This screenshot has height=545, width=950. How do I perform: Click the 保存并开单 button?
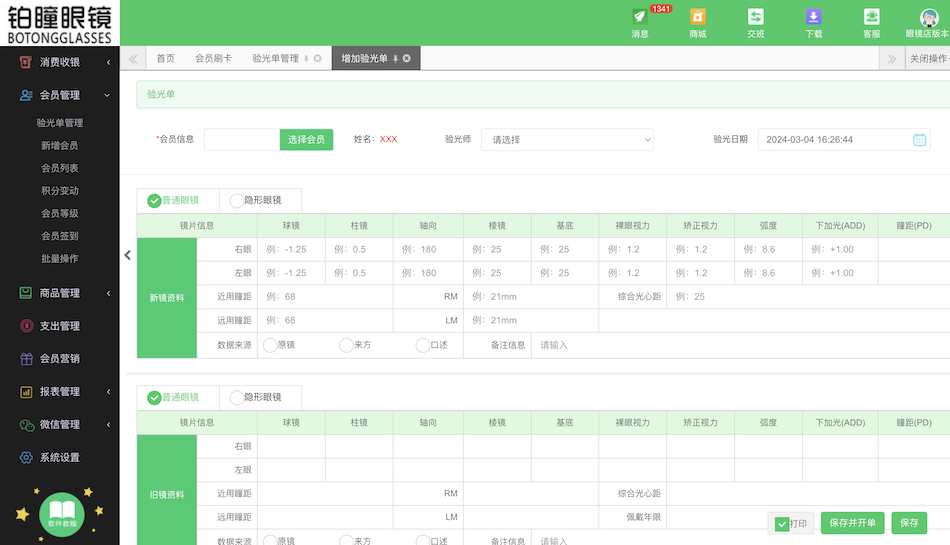click(x=852, y=523)
